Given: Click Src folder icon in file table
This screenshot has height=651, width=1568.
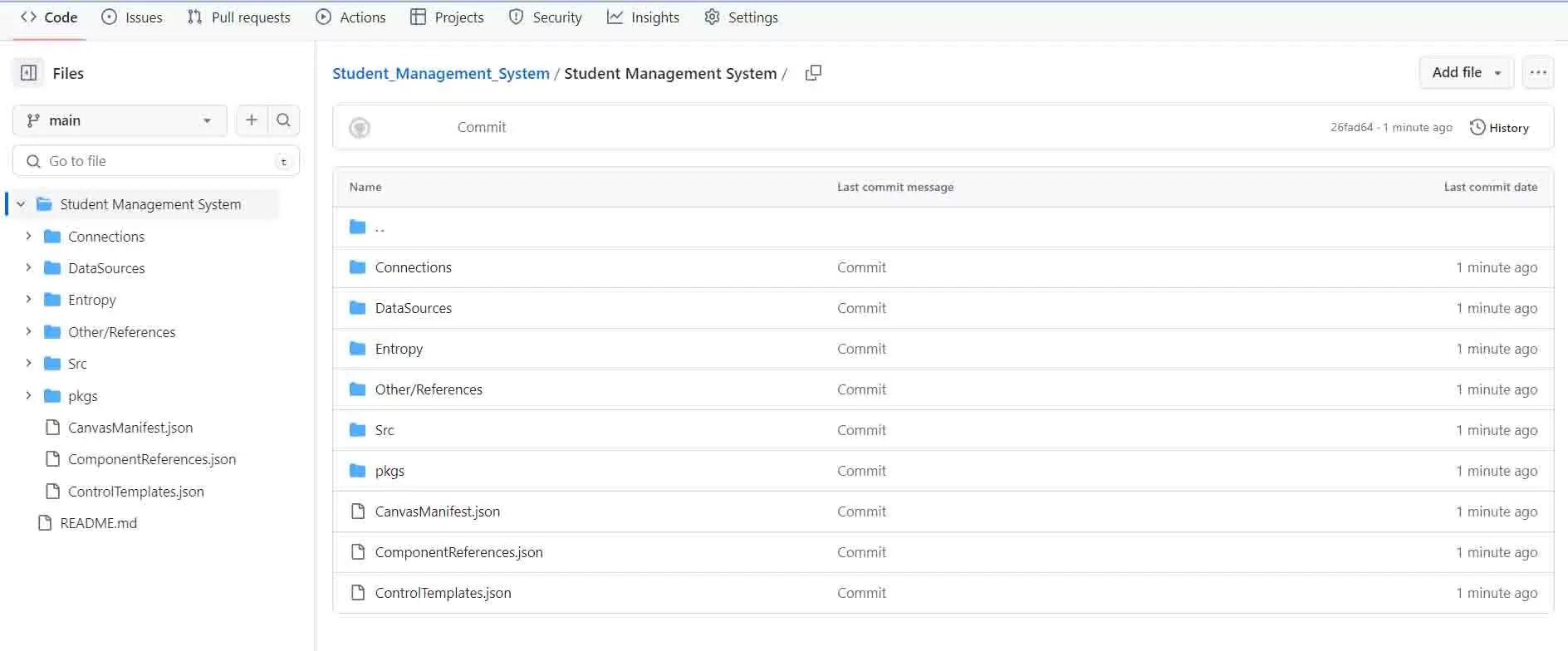Looking at the screenshot, I should [358, 430].
